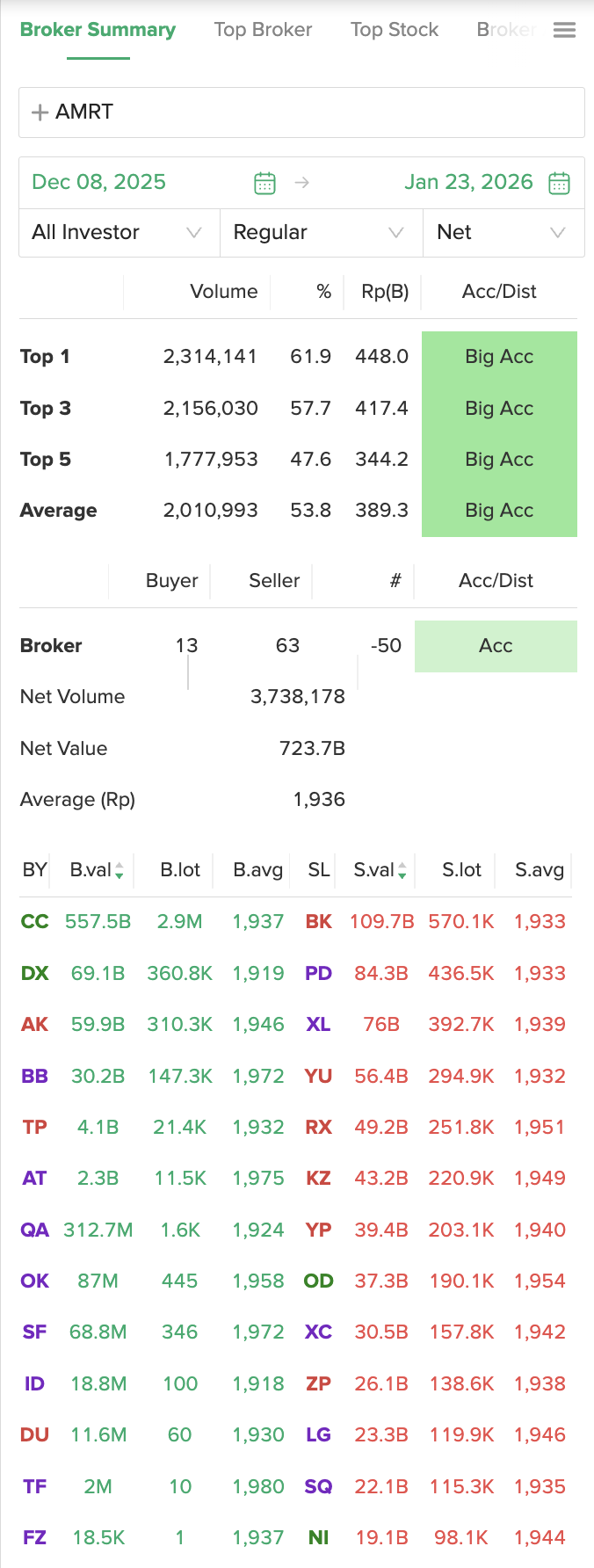Sort by S.val column arrows
Screen dimensions: 594x1568
[x=402, y=871]
